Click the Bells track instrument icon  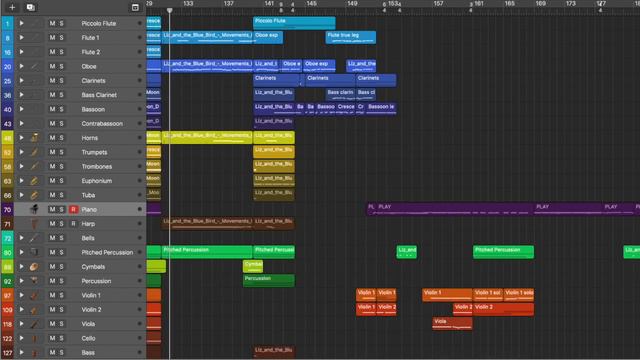click(34, 238)
